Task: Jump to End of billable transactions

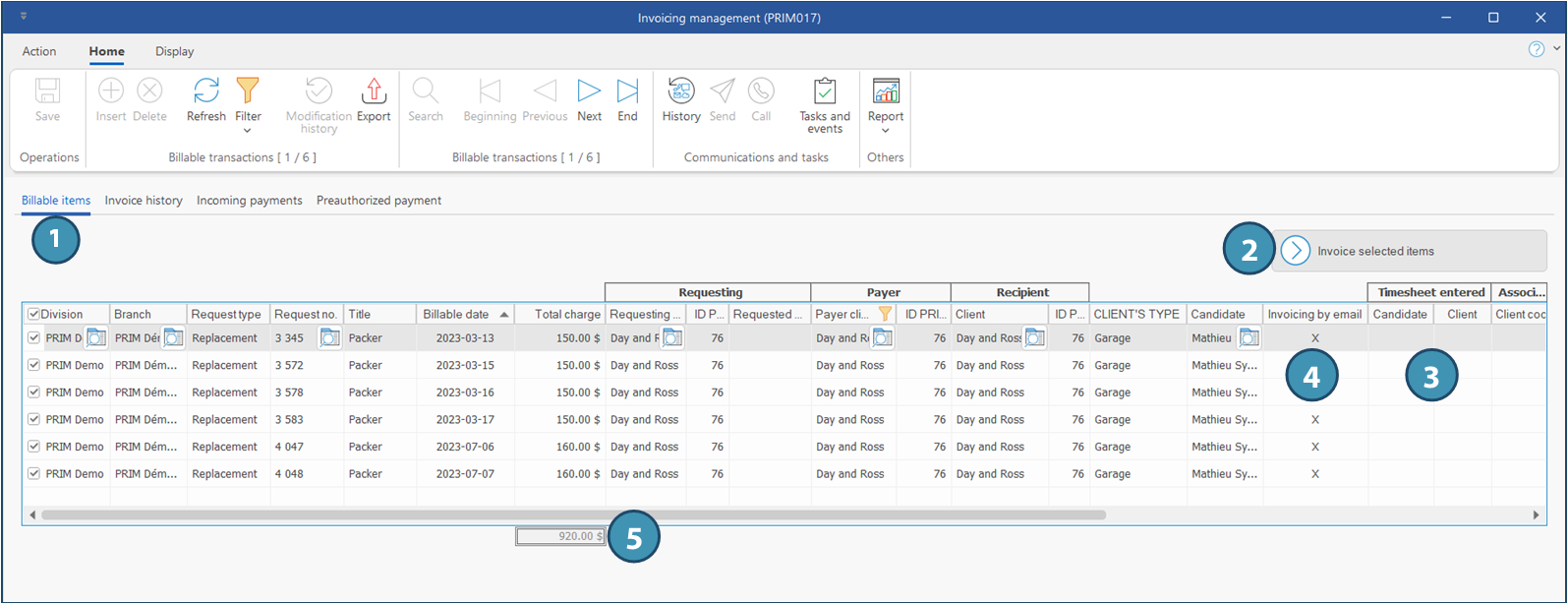Action: pyautogui.click(x=627, y=91)
